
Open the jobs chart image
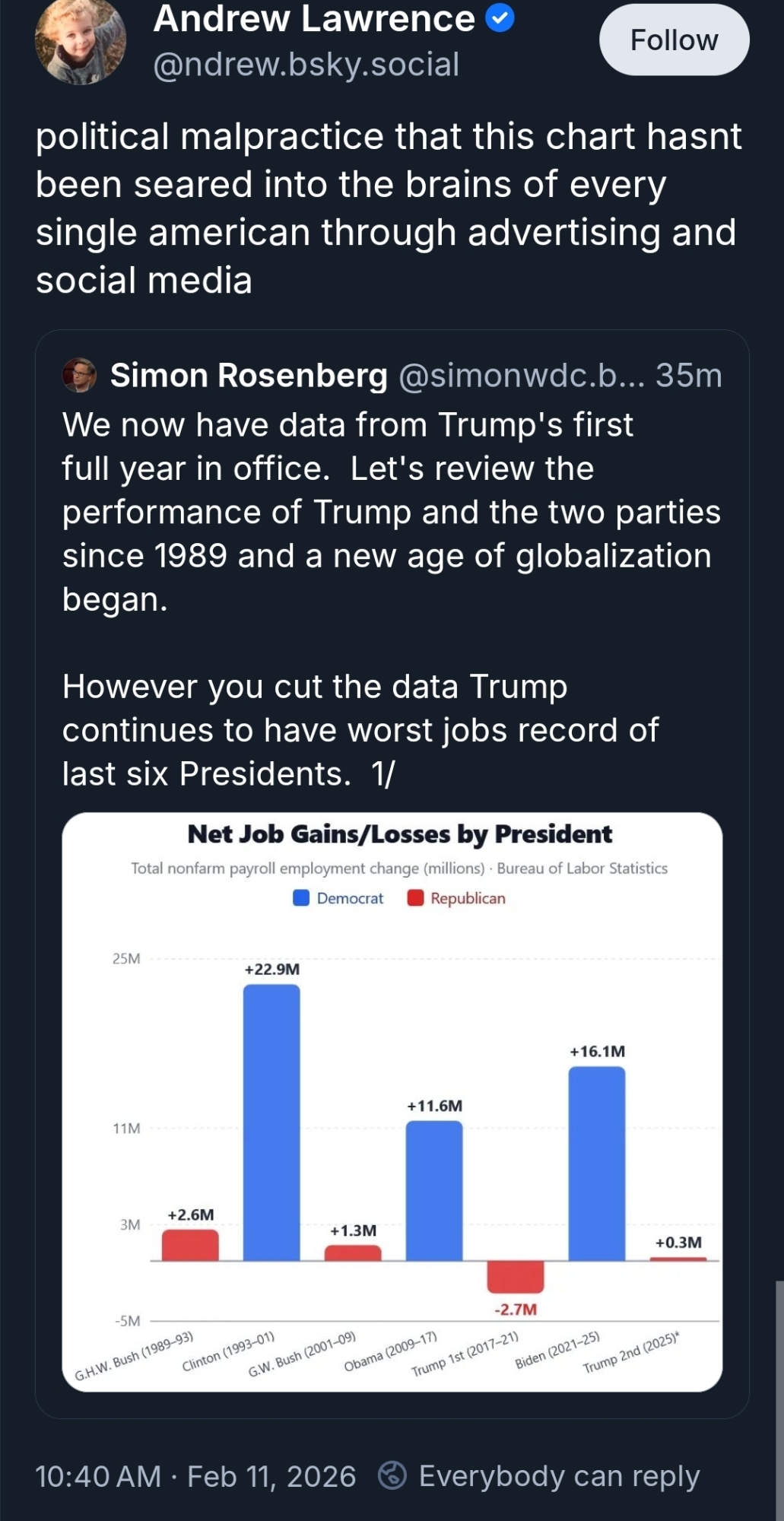(392, 1102)
